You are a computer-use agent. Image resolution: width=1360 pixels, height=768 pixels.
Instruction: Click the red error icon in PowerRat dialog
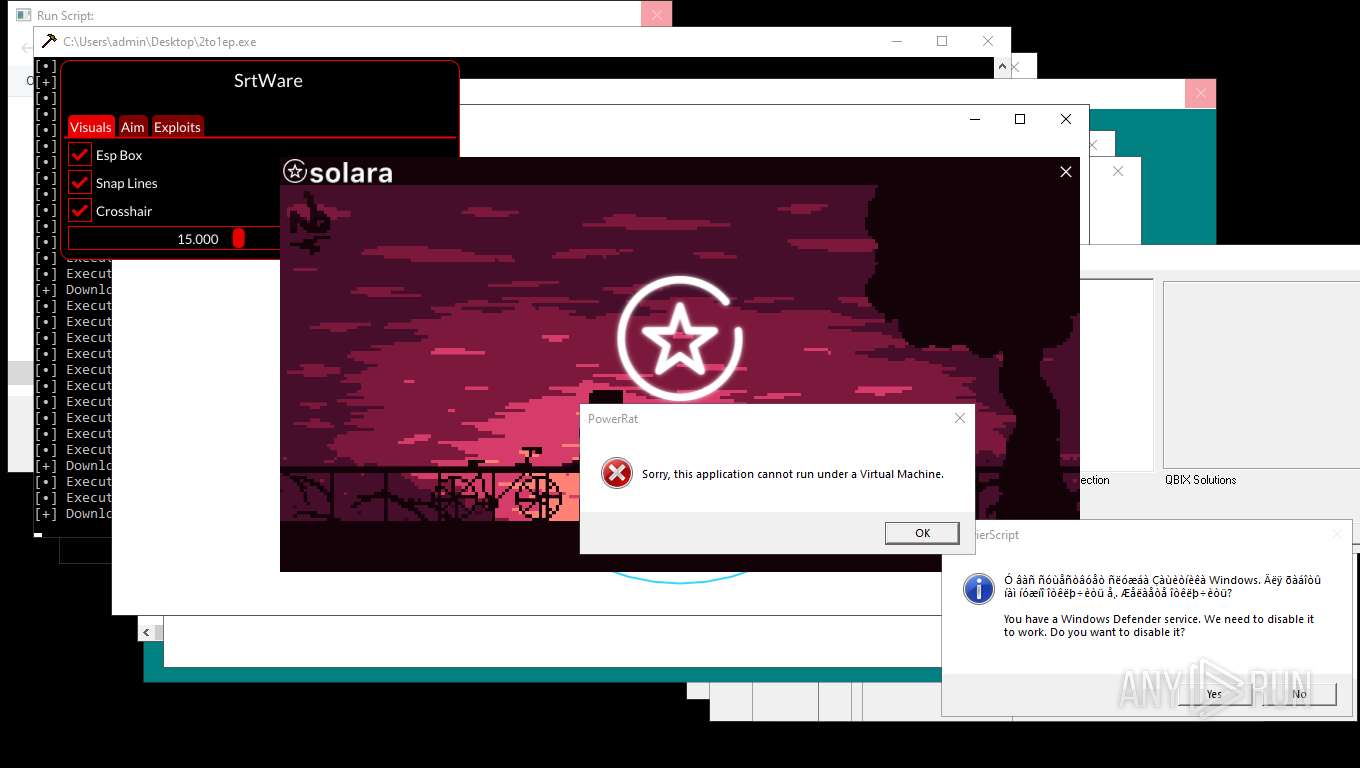point(617,473)
